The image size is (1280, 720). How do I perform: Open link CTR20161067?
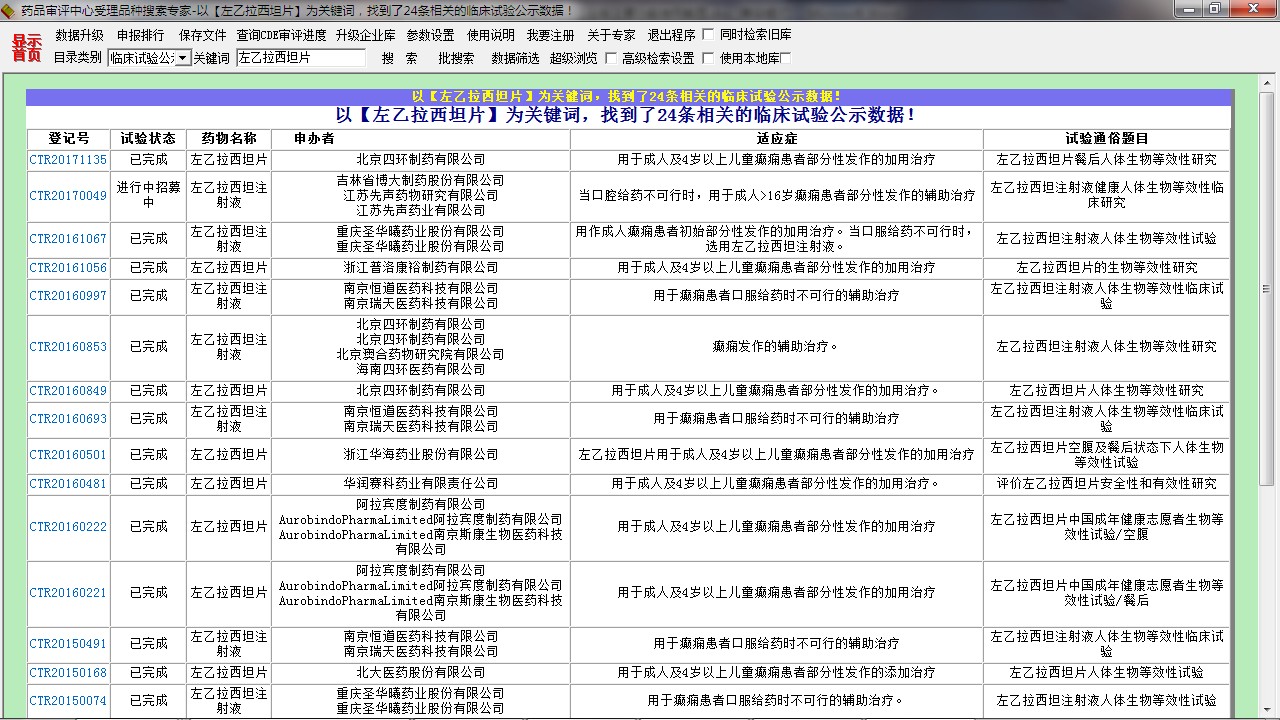68,239
